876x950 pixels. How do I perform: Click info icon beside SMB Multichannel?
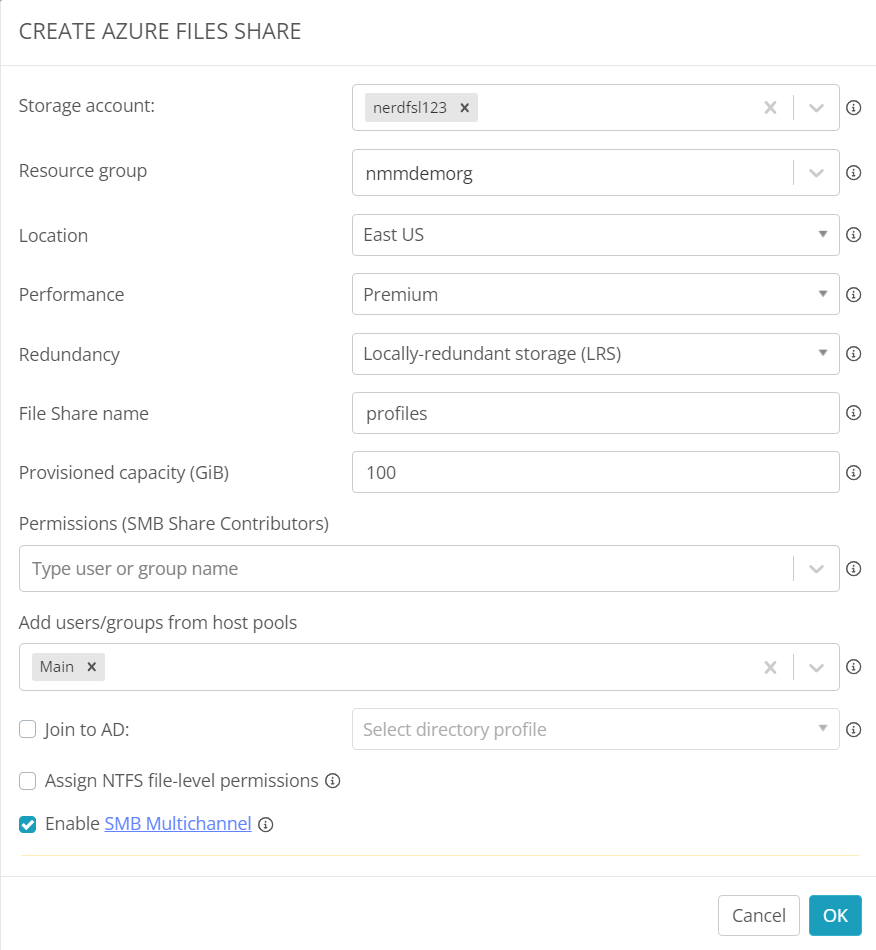coord(265,825)
